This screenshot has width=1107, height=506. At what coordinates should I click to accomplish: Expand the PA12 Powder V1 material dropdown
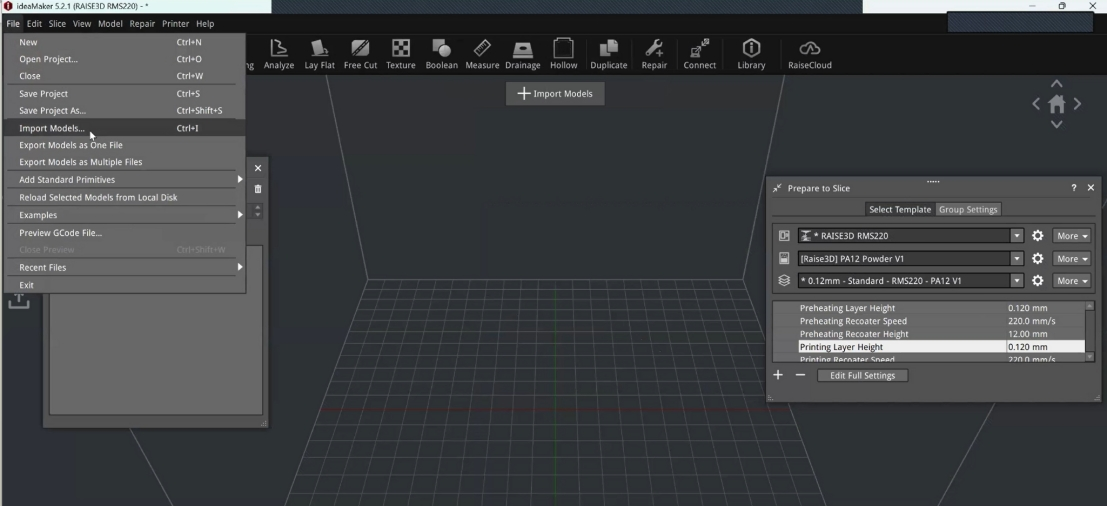(x=1017, y=258)
